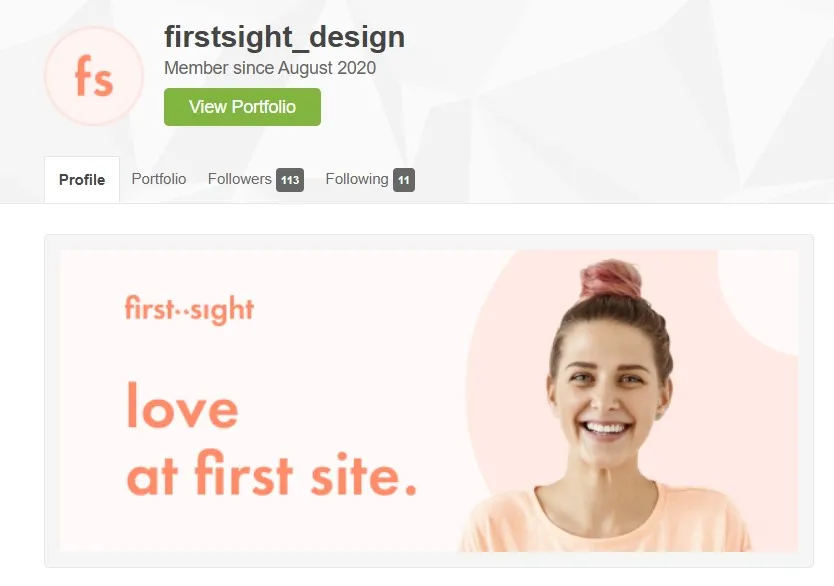
Task: Click the first-sight logo in the banner
Action: [x=189, y=309]
